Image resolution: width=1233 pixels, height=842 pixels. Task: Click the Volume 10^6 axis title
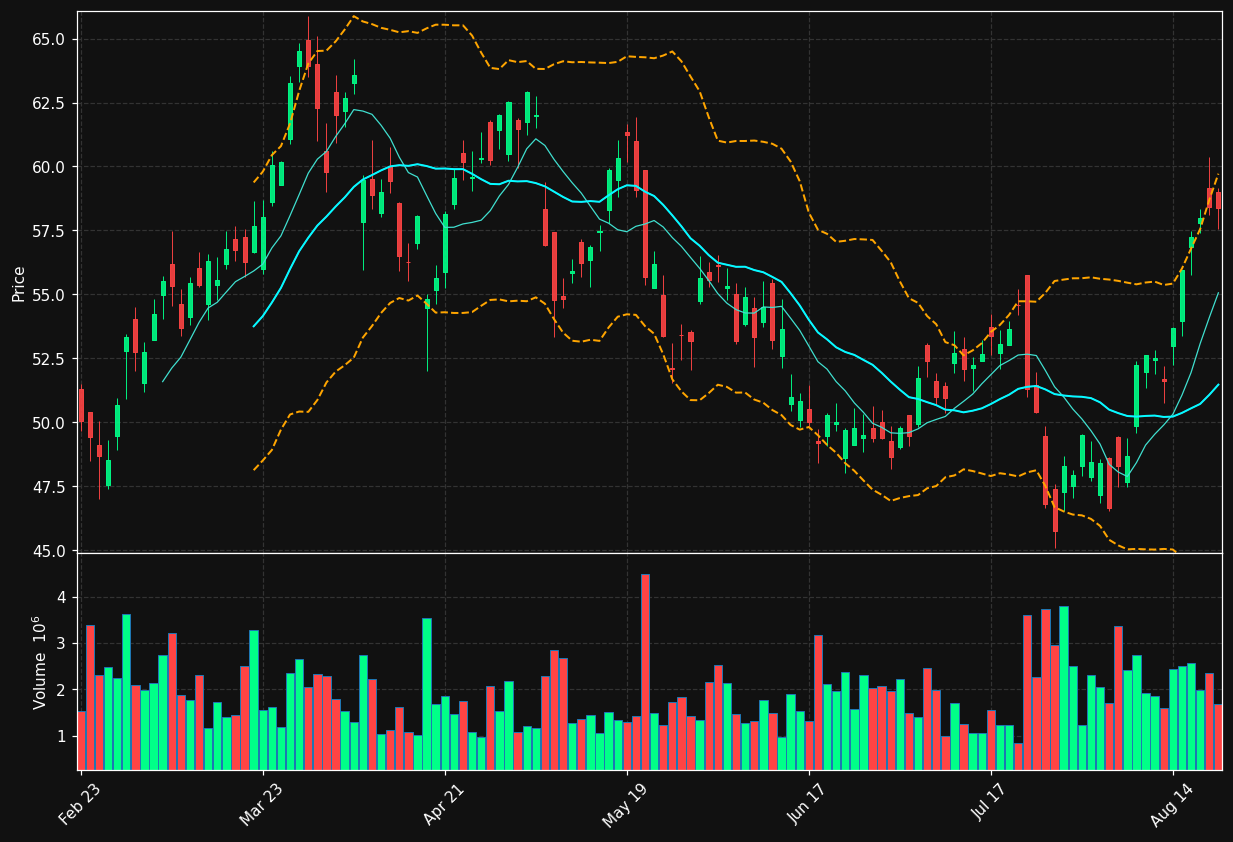tap(40, 662)
